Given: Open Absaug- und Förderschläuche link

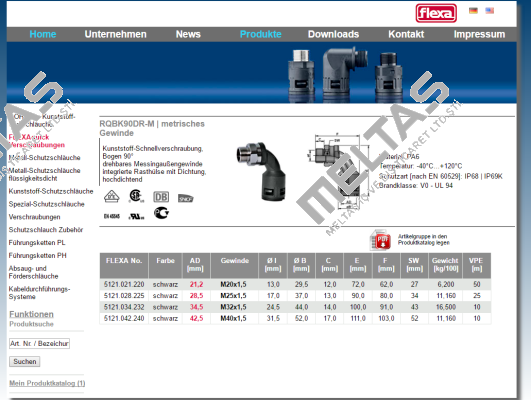Looking at the screenshot, I should pos(33,272).
